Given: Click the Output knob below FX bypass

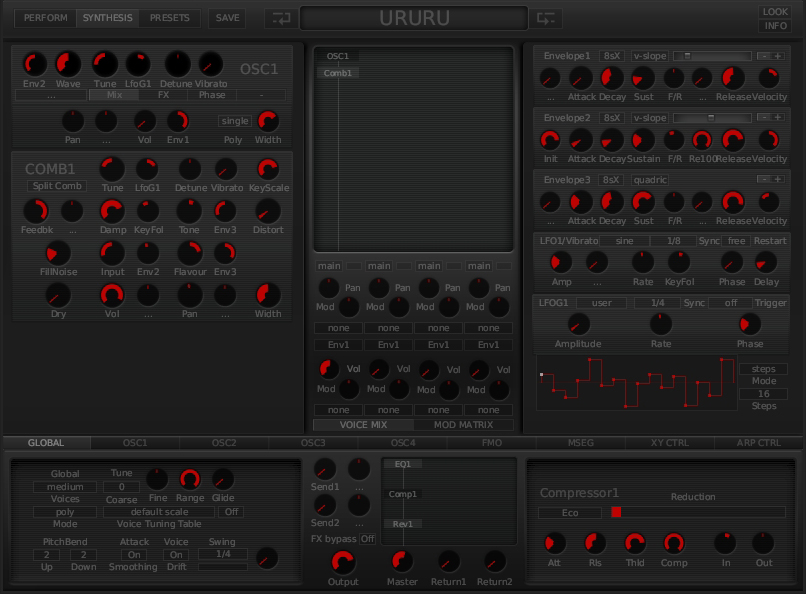Looking at the screenshot, I should [x=343, y=562].
